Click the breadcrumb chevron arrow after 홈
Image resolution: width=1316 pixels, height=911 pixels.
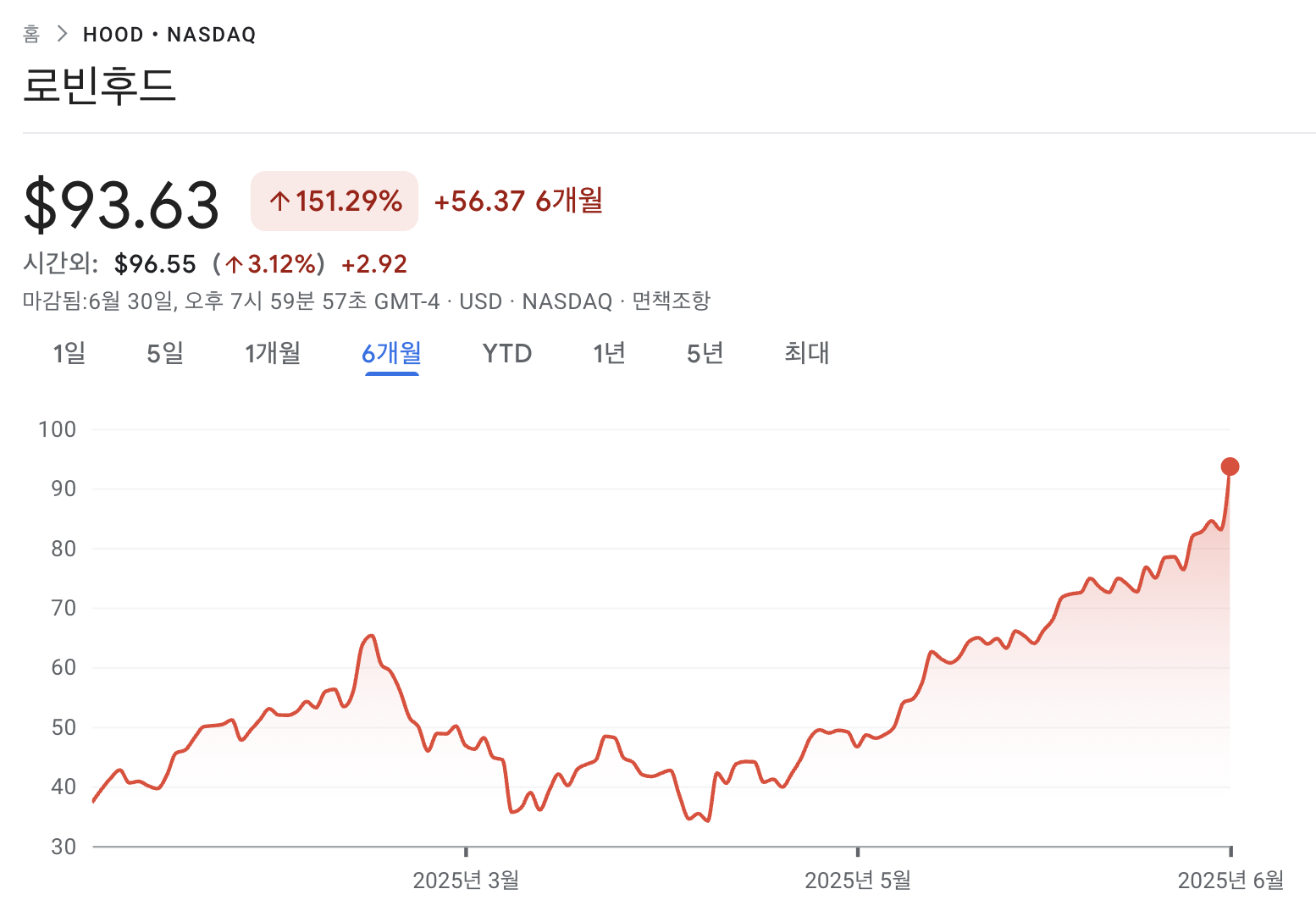tap(62, 34)
